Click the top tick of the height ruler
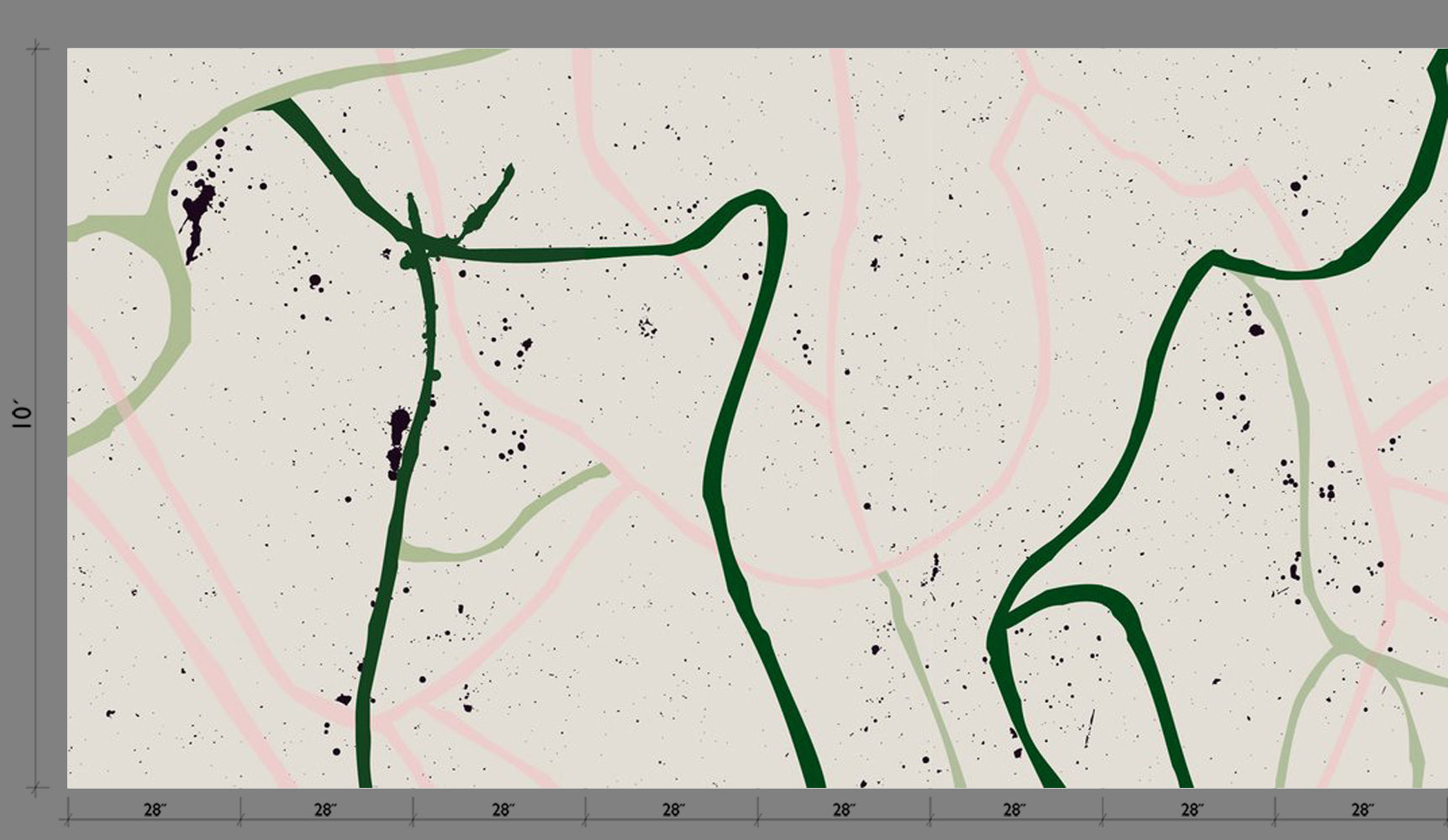Viewport: 1448px width, 840px height. 37,50
